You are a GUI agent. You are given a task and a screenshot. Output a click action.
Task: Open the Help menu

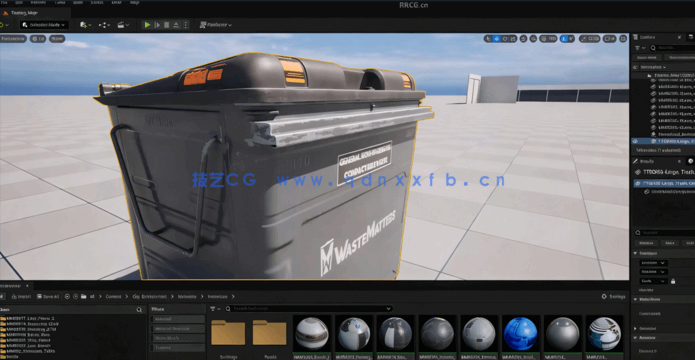coord(134,2)
